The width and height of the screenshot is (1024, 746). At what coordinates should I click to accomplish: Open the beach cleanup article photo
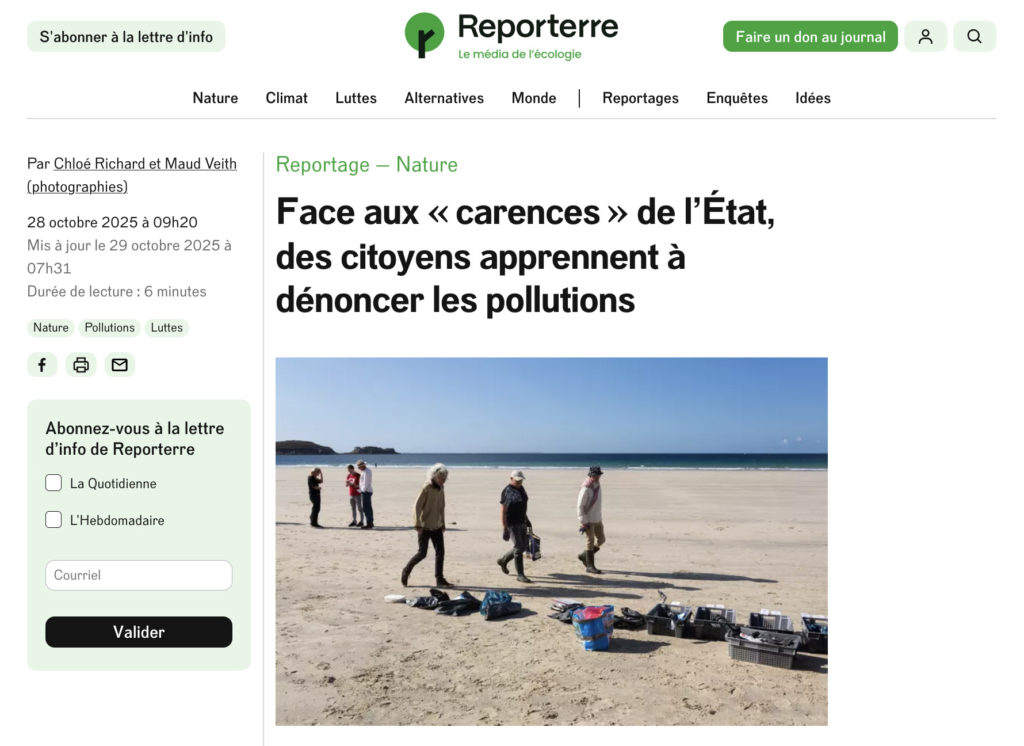pos(551,541)
